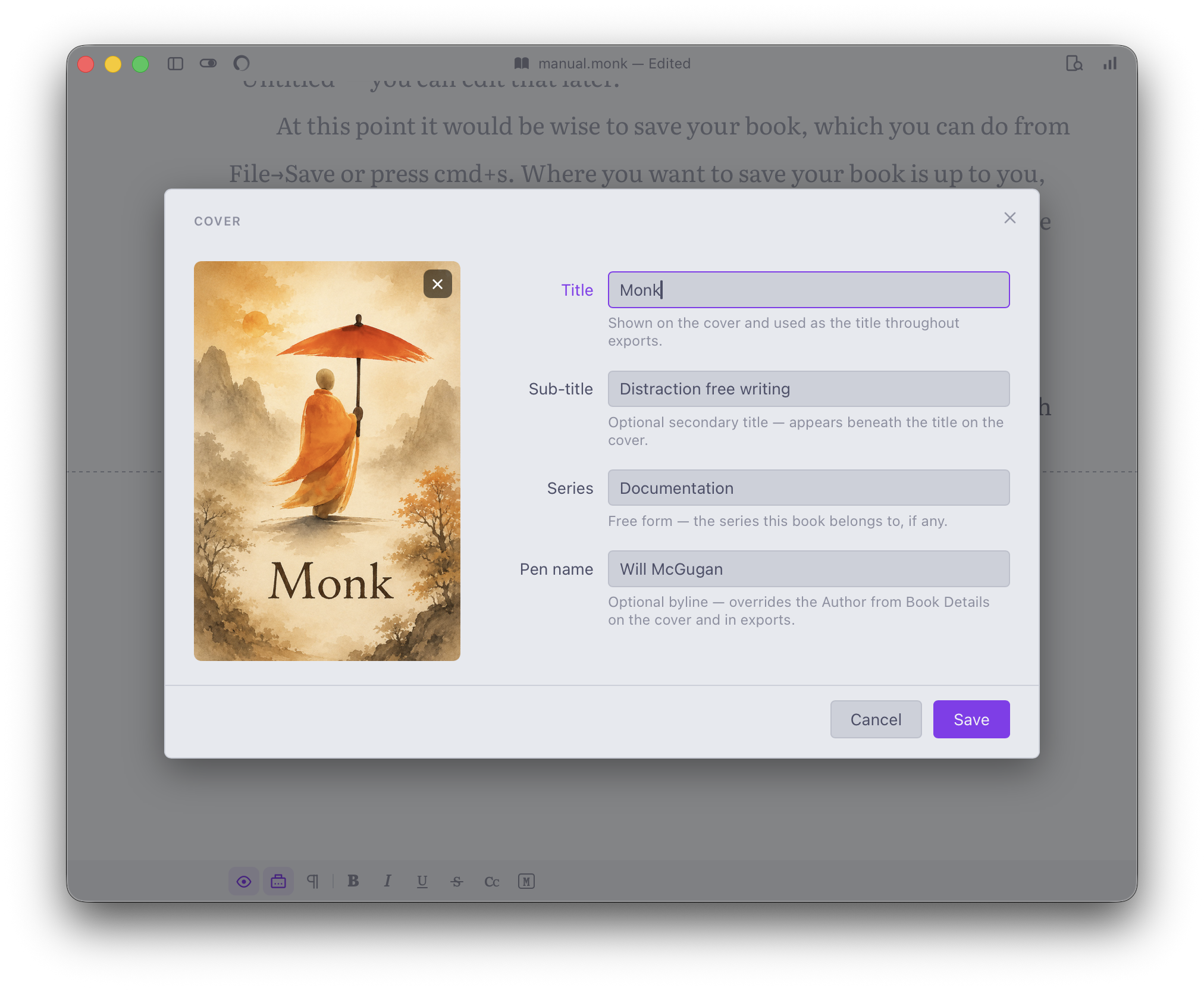The width and height of the screenshot is (1204, 990).
Task: Toggle bold formatting
Action: (353, 881)
